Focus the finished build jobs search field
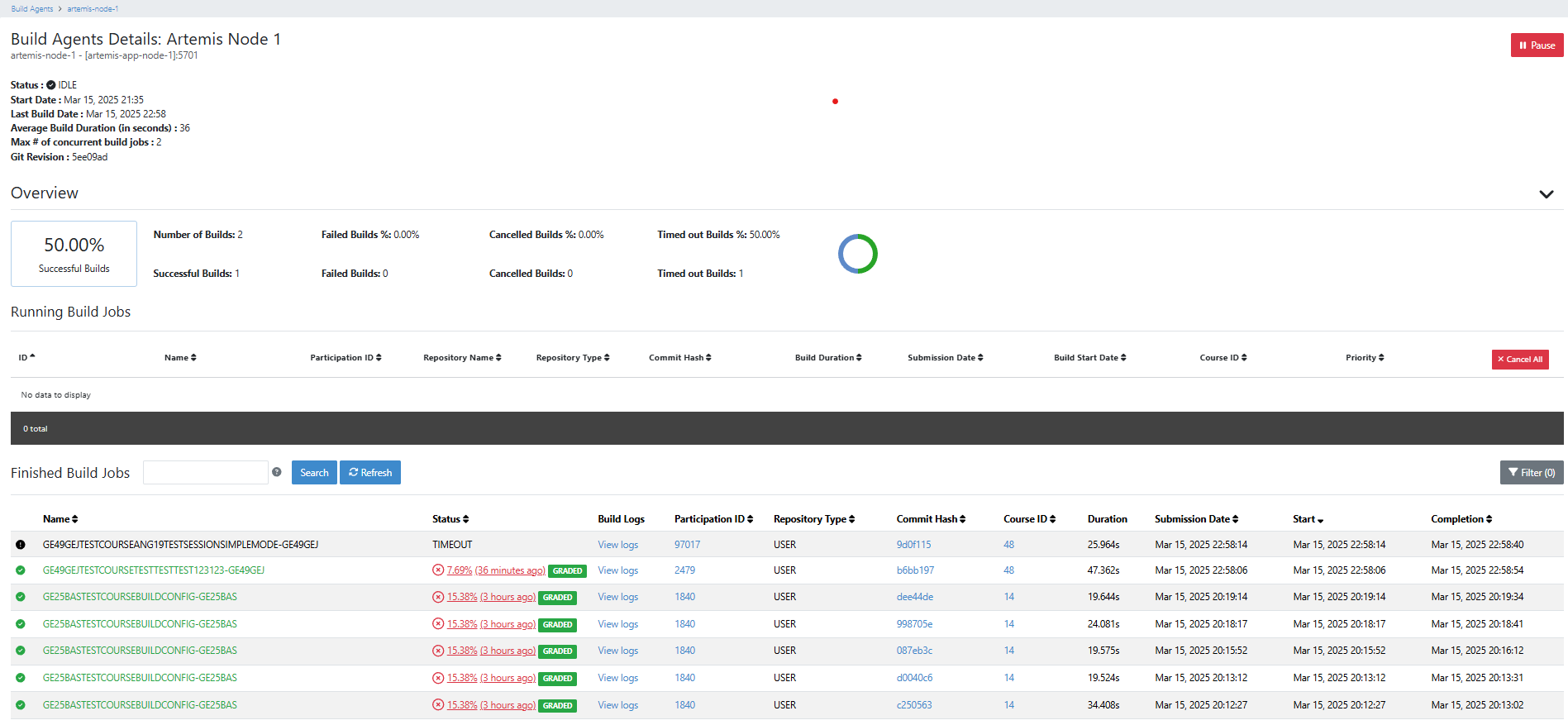The height and width of the screenshot is (725, 1568). [206, 473]
